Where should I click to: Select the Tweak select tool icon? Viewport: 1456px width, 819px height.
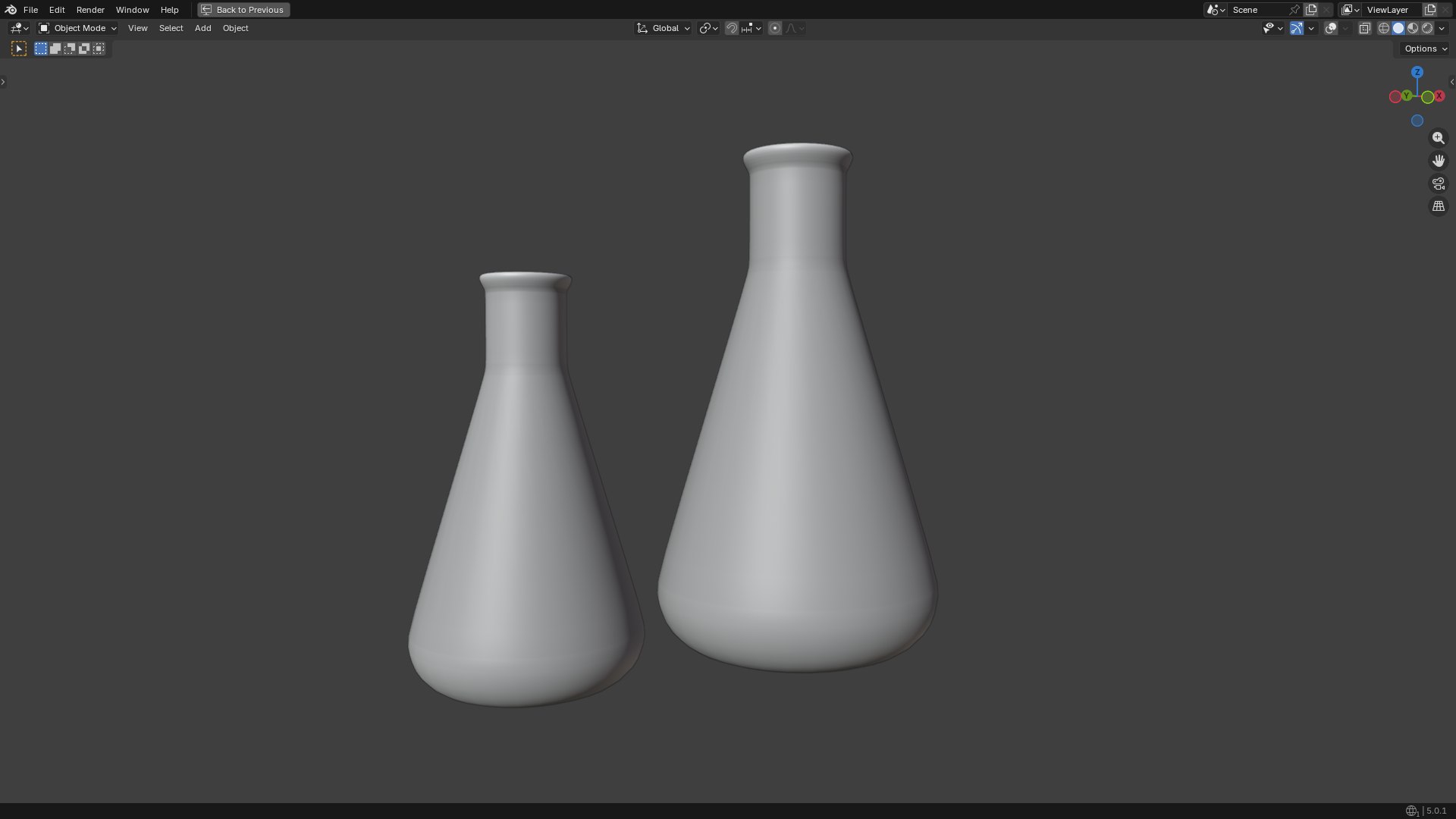point(19,49)
